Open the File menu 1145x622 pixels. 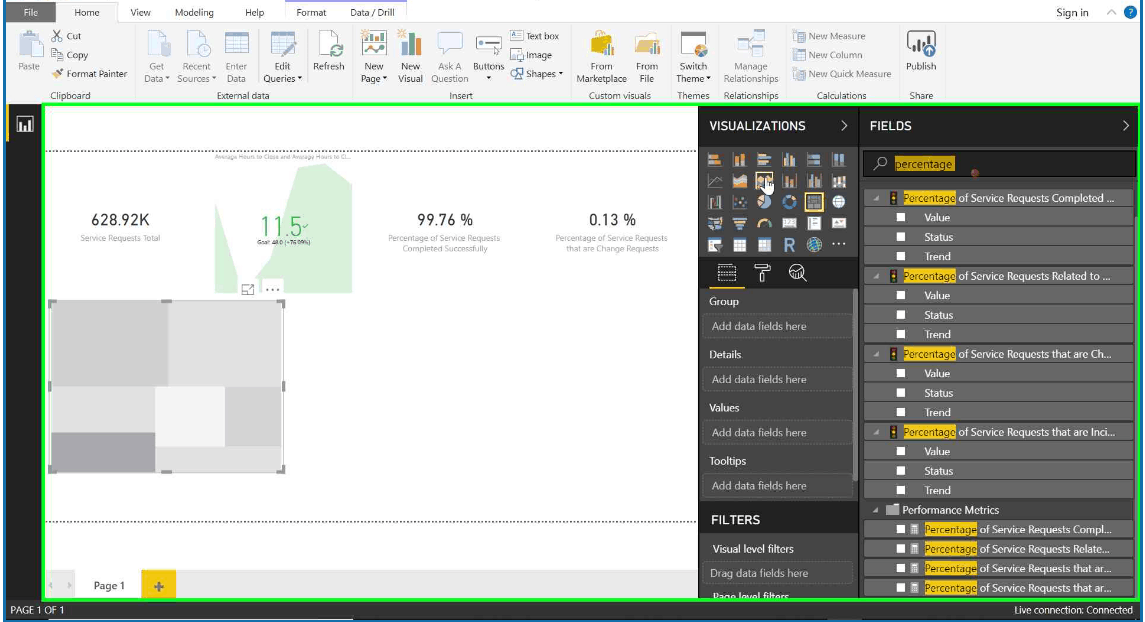coord(31,12)
